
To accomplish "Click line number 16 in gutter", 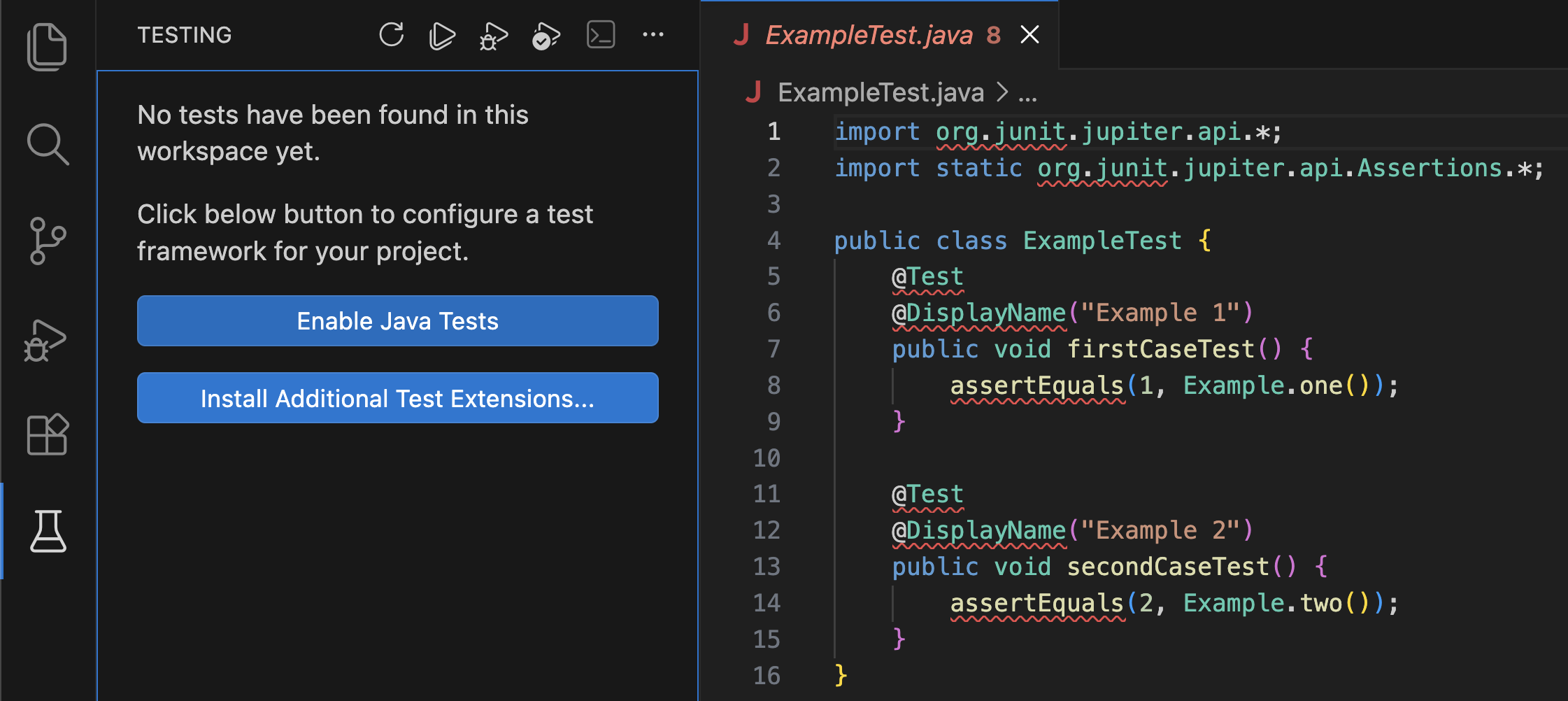I will coord(767,675).
